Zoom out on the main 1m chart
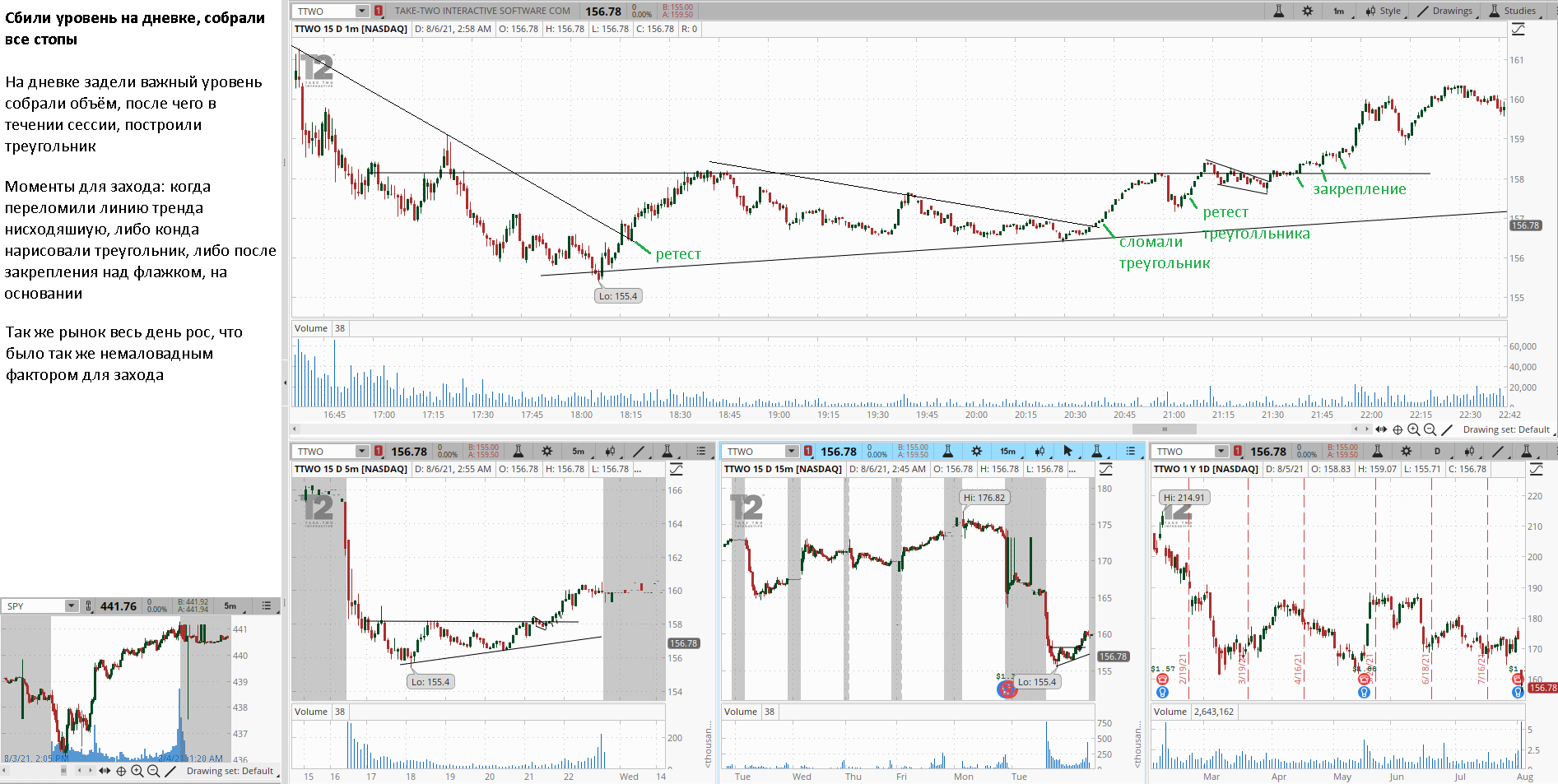The height and width of the screenshot is (784, 1558). pos(1430,429)
